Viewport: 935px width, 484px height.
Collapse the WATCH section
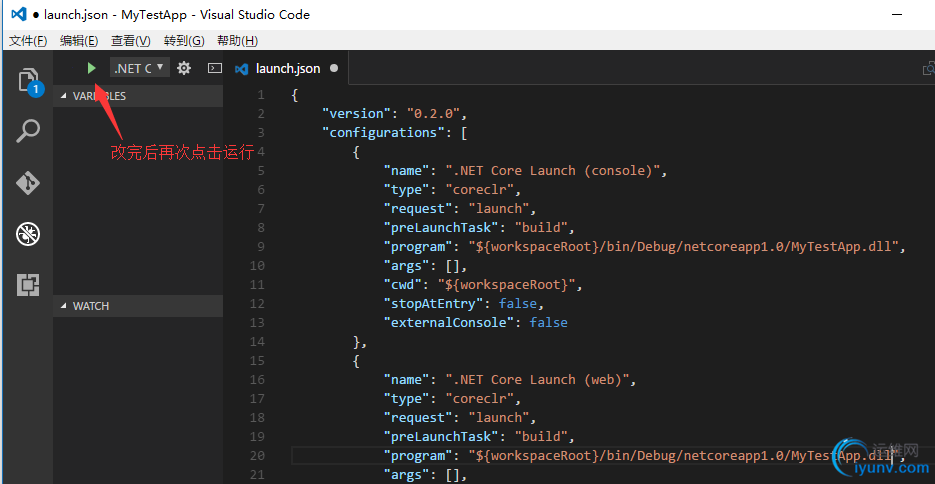pyautogui.click(x=138, y=306)
